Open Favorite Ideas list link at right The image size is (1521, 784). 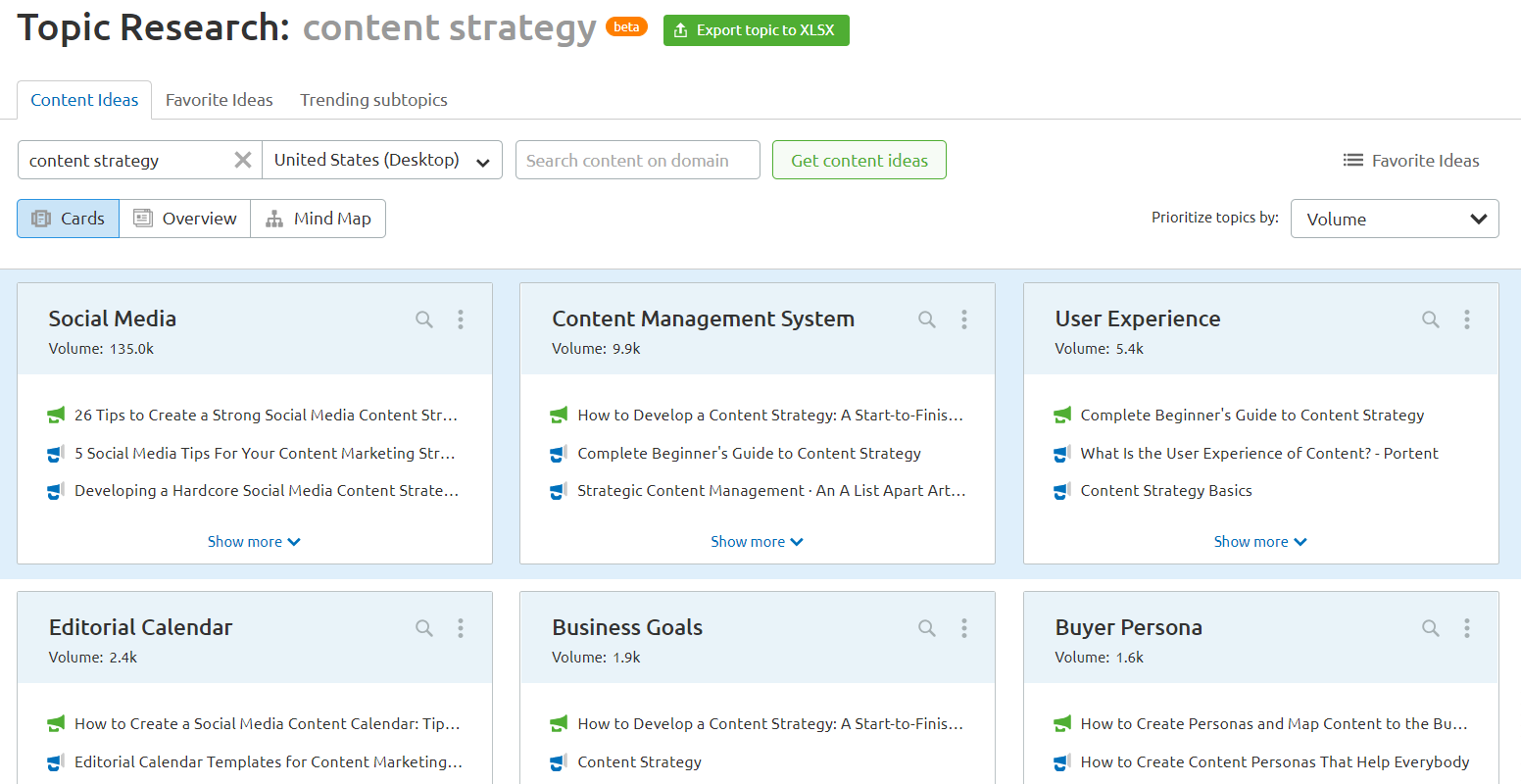tap(1411, 160)
